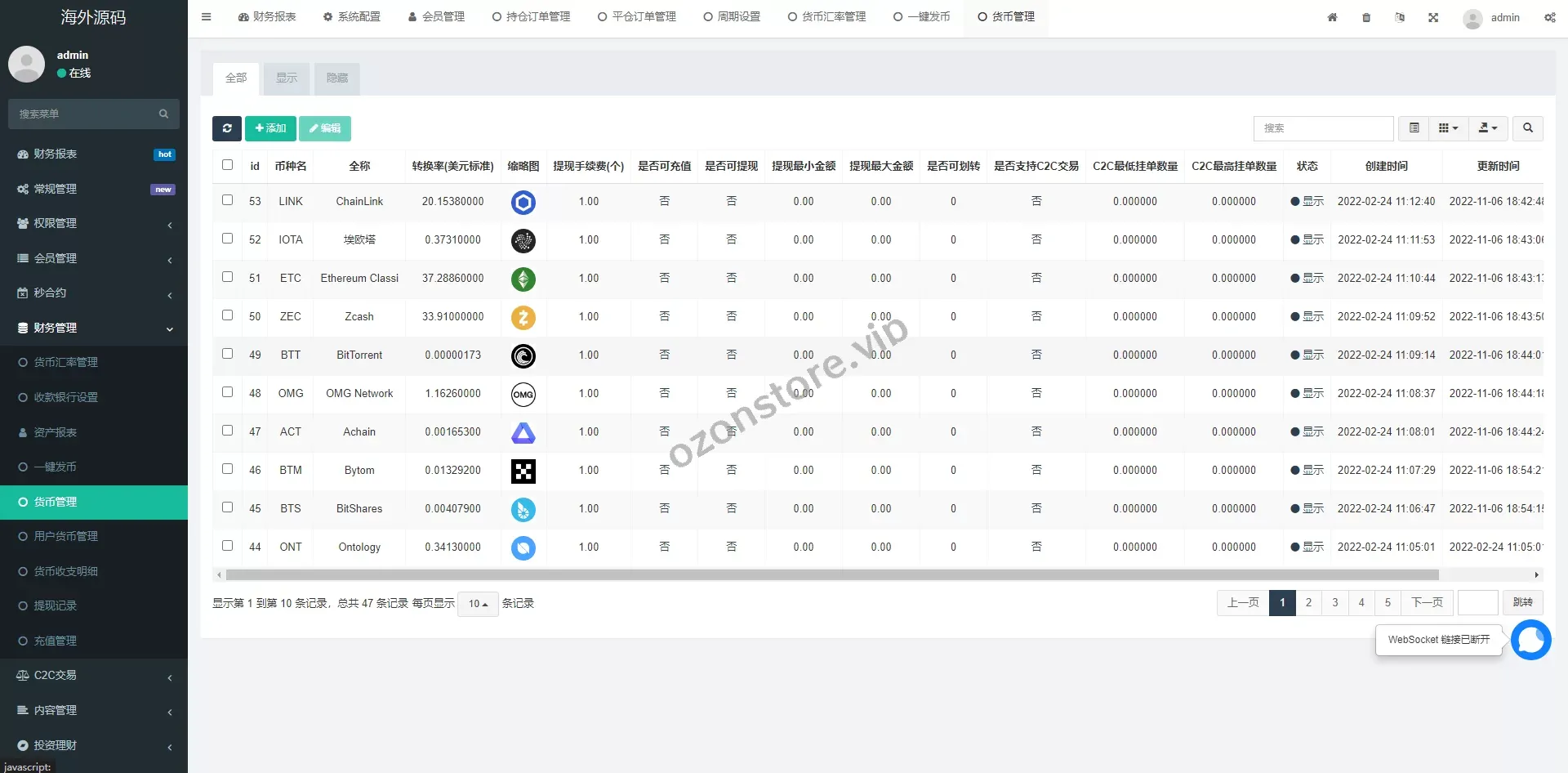Open the columns visibility dropdown

coord(1448,128)
